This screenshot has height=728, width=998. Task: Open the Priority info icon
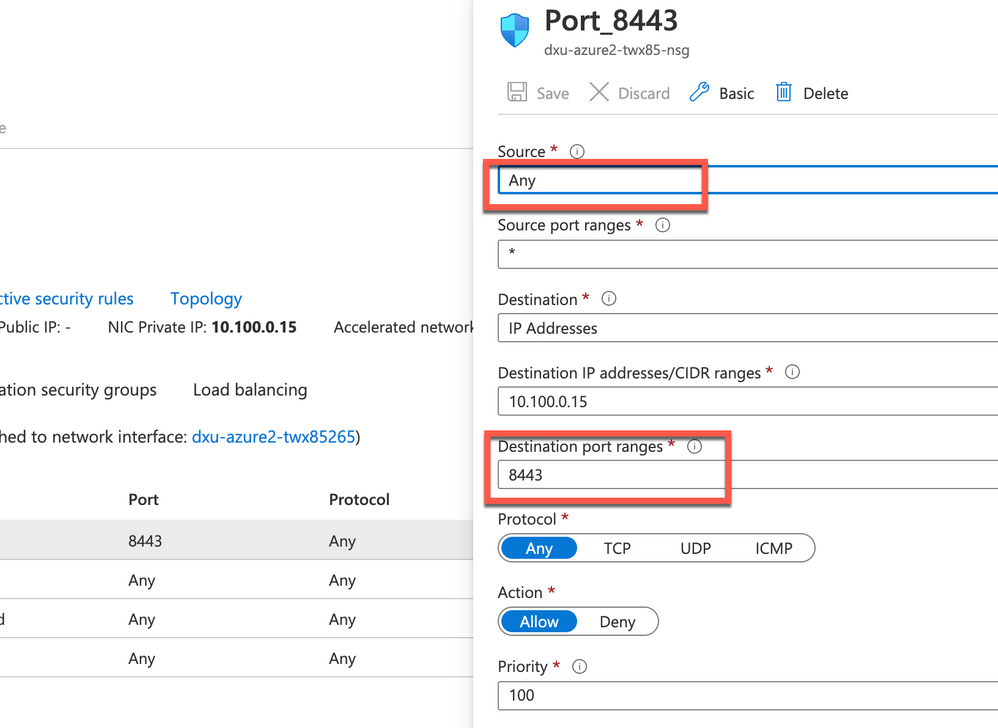[579, 667]
